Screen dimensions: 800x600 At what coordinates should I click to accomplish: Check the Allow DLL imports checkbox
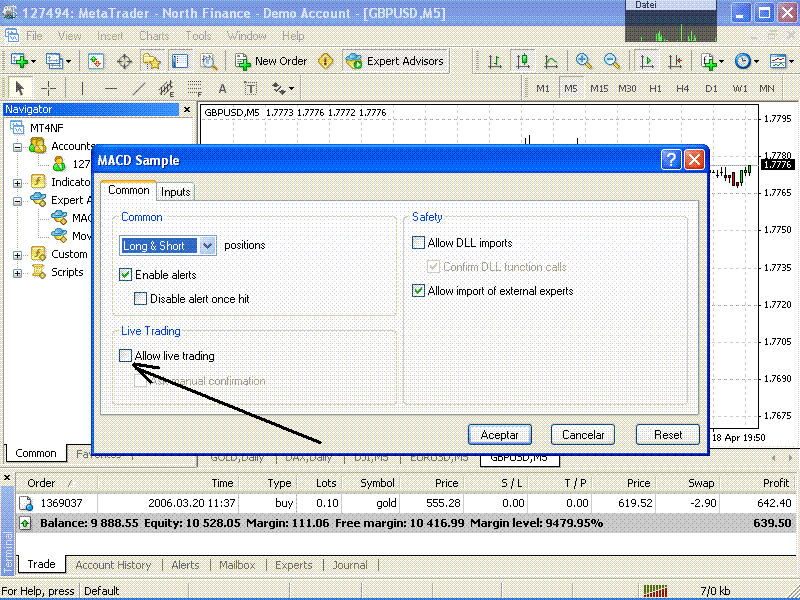[x=419, y=243]
